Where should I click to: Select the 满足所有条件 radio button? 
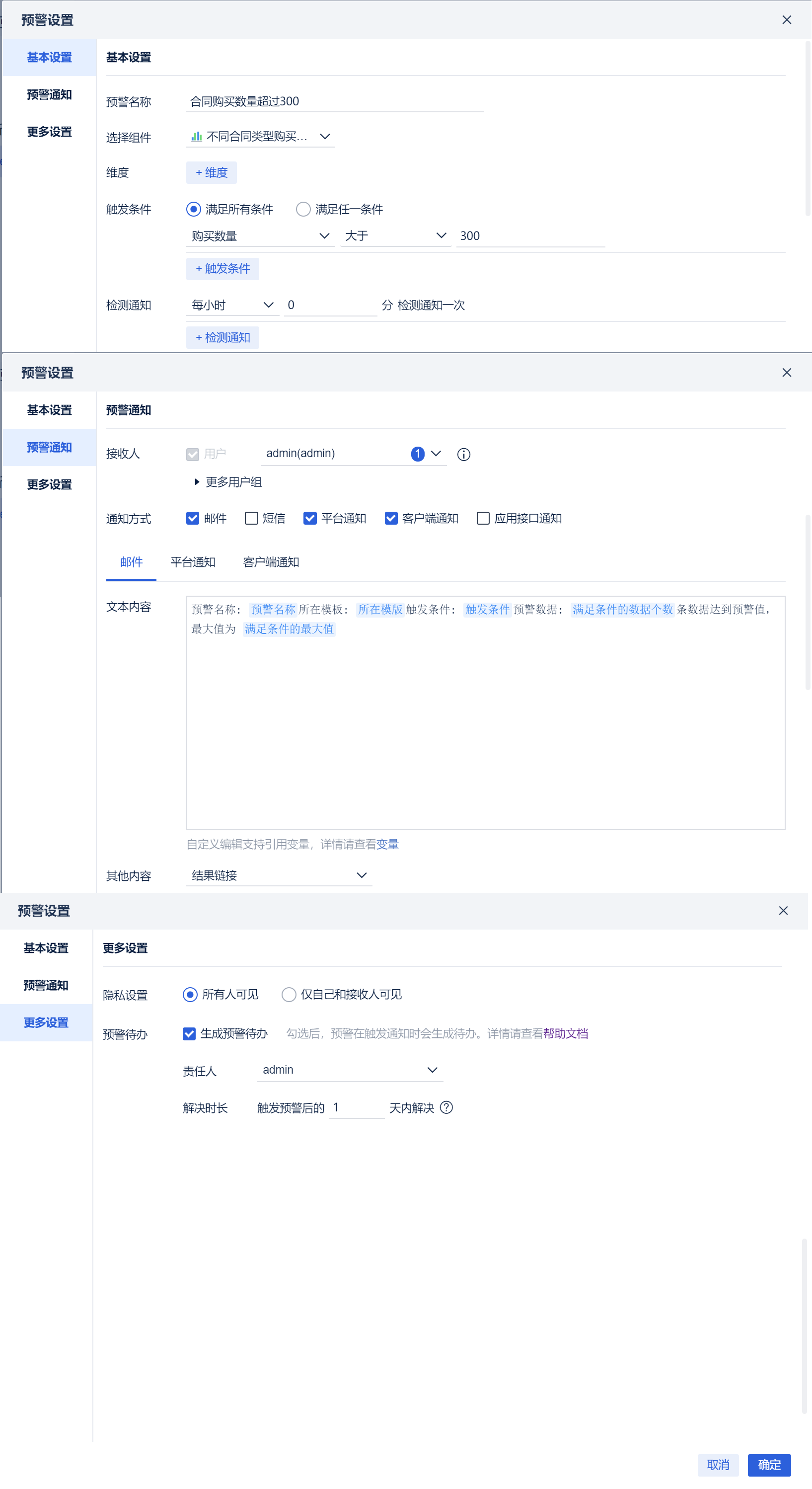click(x=194, y=209)
